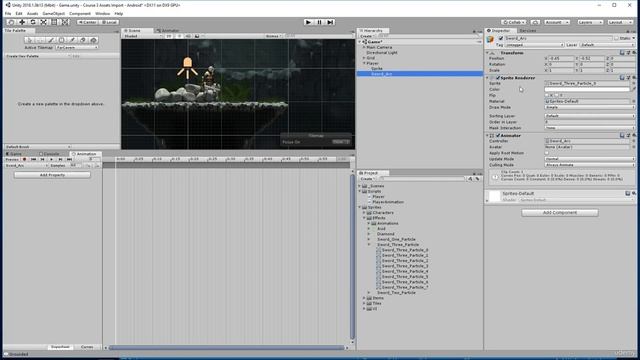Collapse the Sprites folder in Project
640x360 pixels.
pyautogui.click(x=360, y=207)
